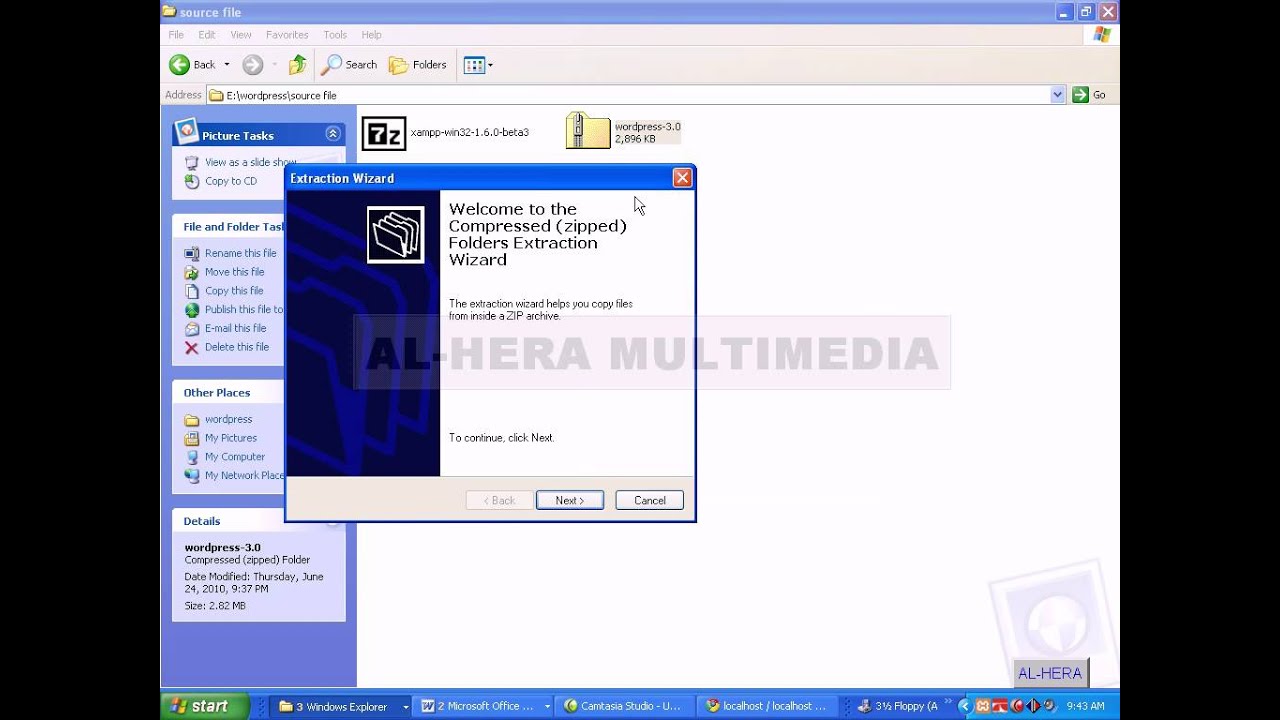Click the e-mail envelope icon in sidebar

192,328
